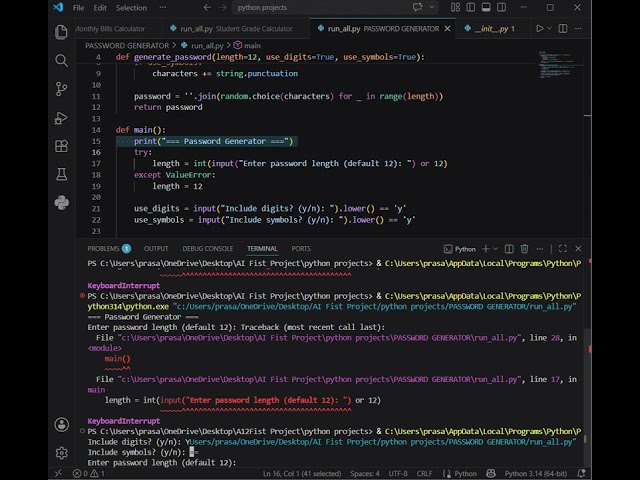
Task: Open the Extensions view
Action: click(x=61, y=146)
